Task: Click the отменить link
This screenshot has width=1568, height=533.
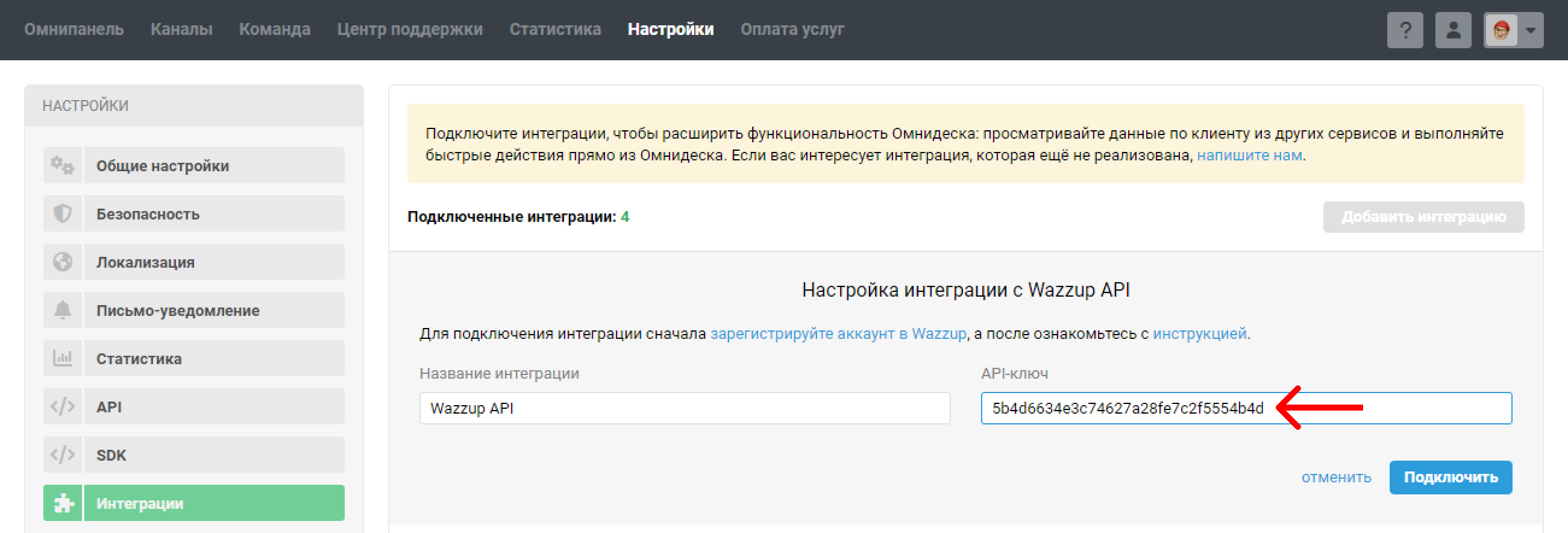Action: tap(1335, 477)
